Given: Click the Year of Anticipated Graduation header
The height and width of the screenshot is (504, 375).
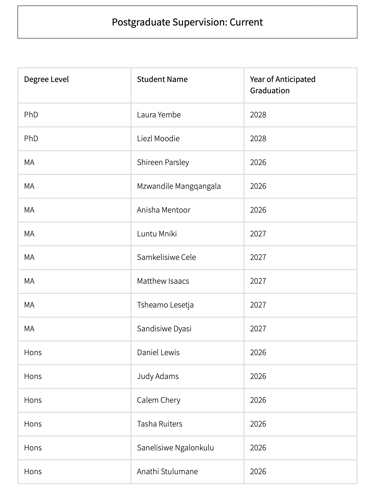Looking at the screenshot, I should coord(283,85).
